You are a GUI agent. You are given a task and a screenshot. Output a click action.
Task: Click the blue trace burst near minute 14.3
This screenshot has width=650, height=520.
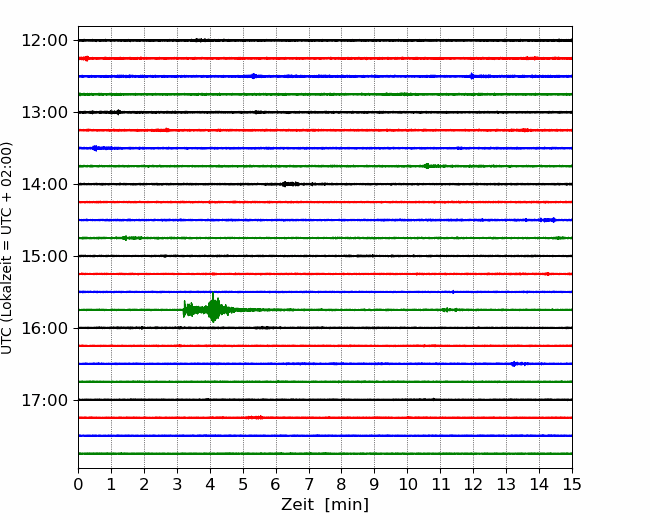tap(548, 220)
